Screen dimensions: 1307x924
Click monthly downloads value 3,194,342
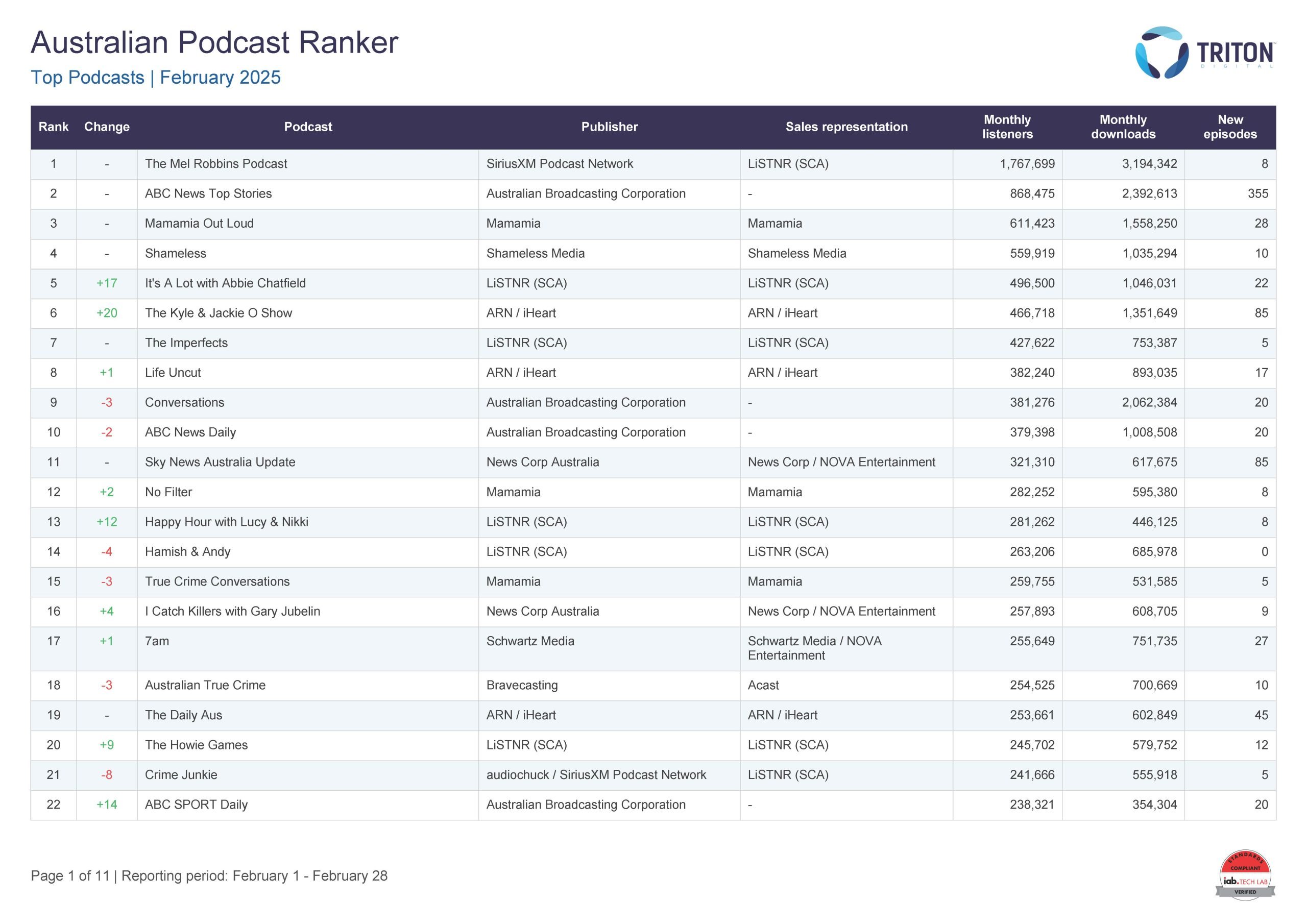(x=1149, y=164)
